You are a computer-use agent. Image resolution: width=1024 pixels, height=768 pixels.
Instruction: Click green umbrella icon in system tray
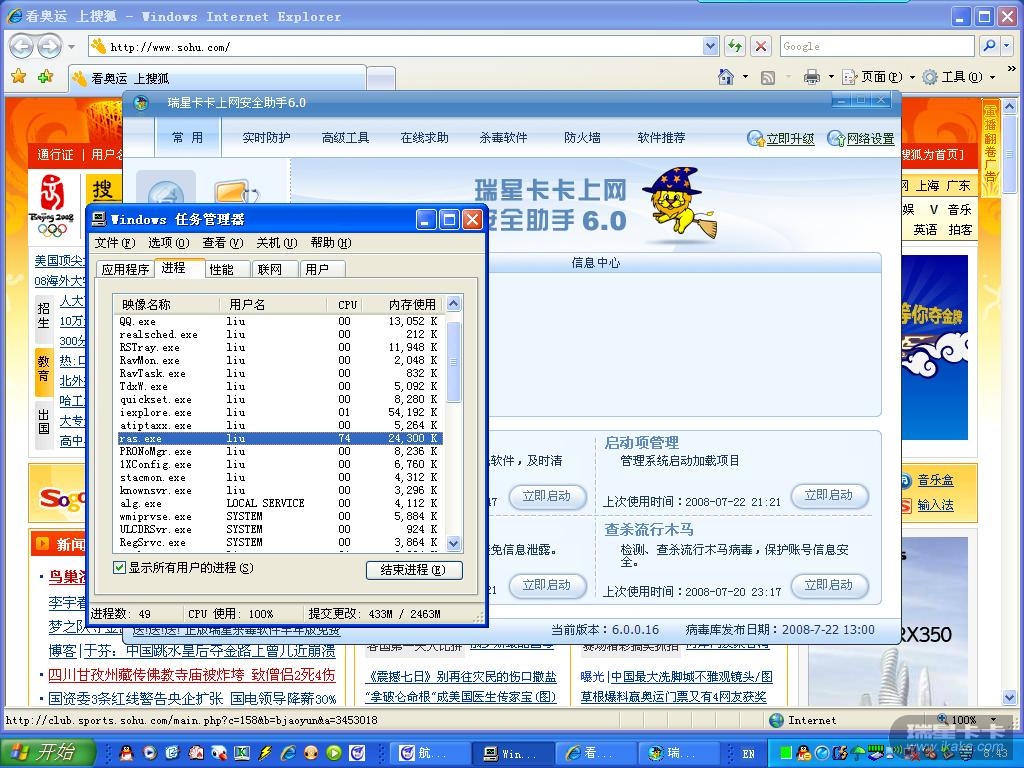[x=859, y=753]
